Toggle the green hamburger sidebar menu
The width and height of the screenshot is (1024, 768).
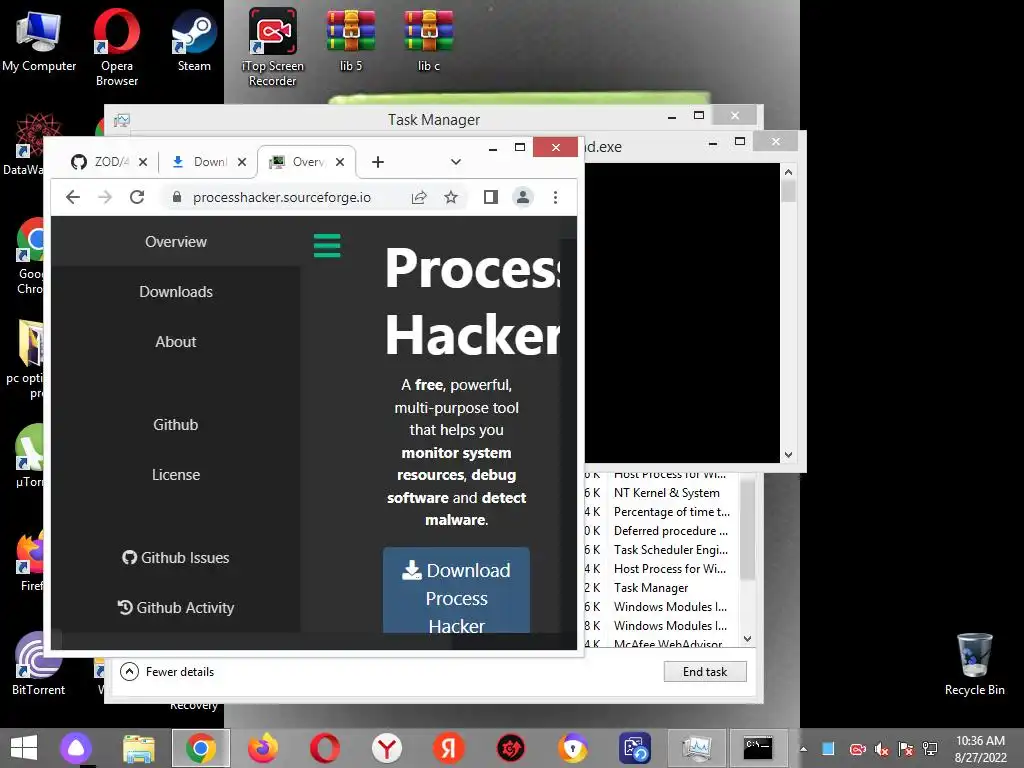327,246
